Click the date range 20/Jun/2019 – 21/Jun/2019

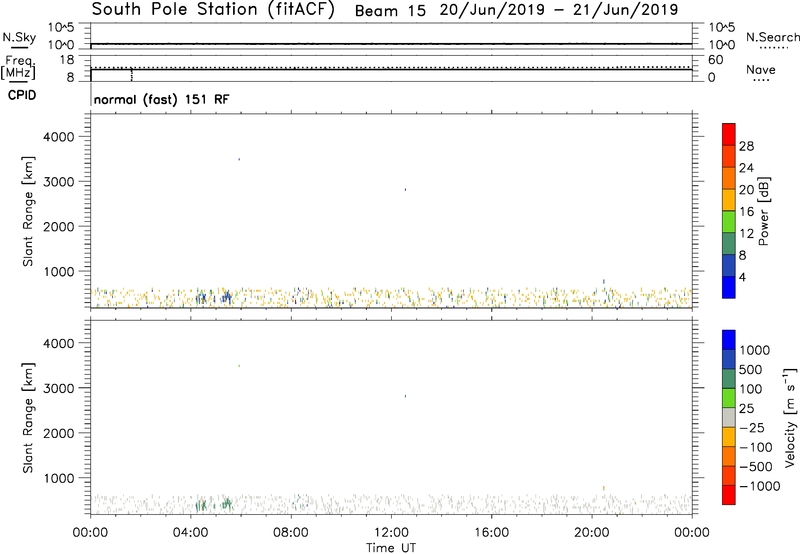(x=559, y=10)
